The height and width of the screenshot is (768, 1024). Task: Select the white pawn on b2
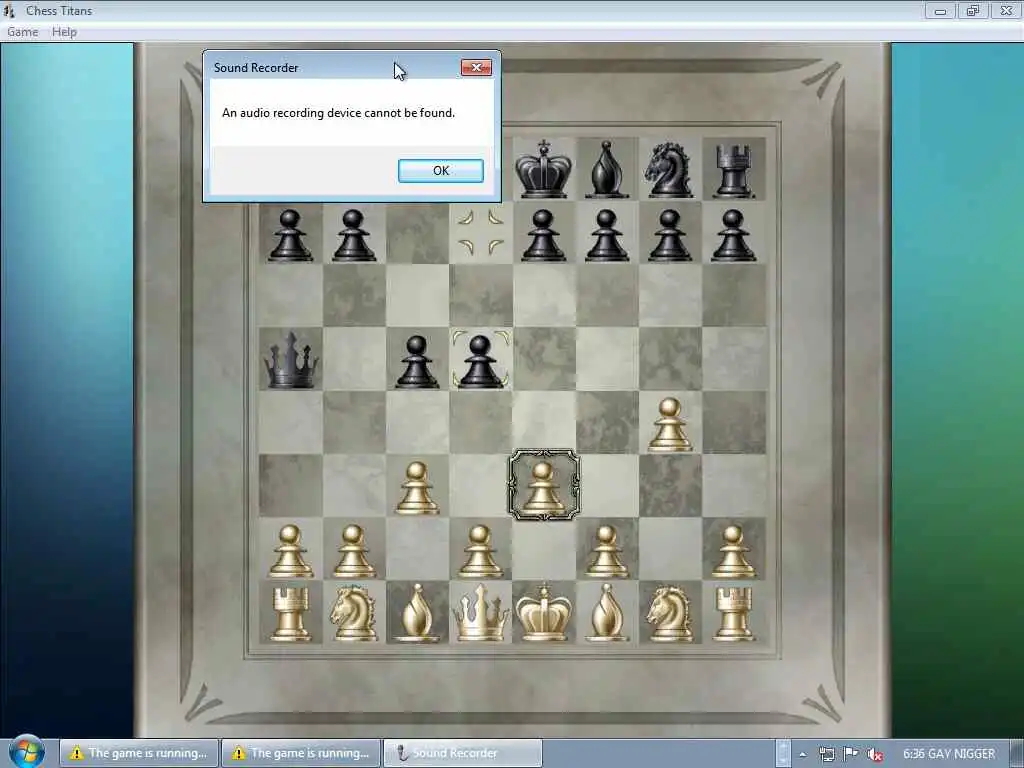pyautogui.click(x=353, y=551)
